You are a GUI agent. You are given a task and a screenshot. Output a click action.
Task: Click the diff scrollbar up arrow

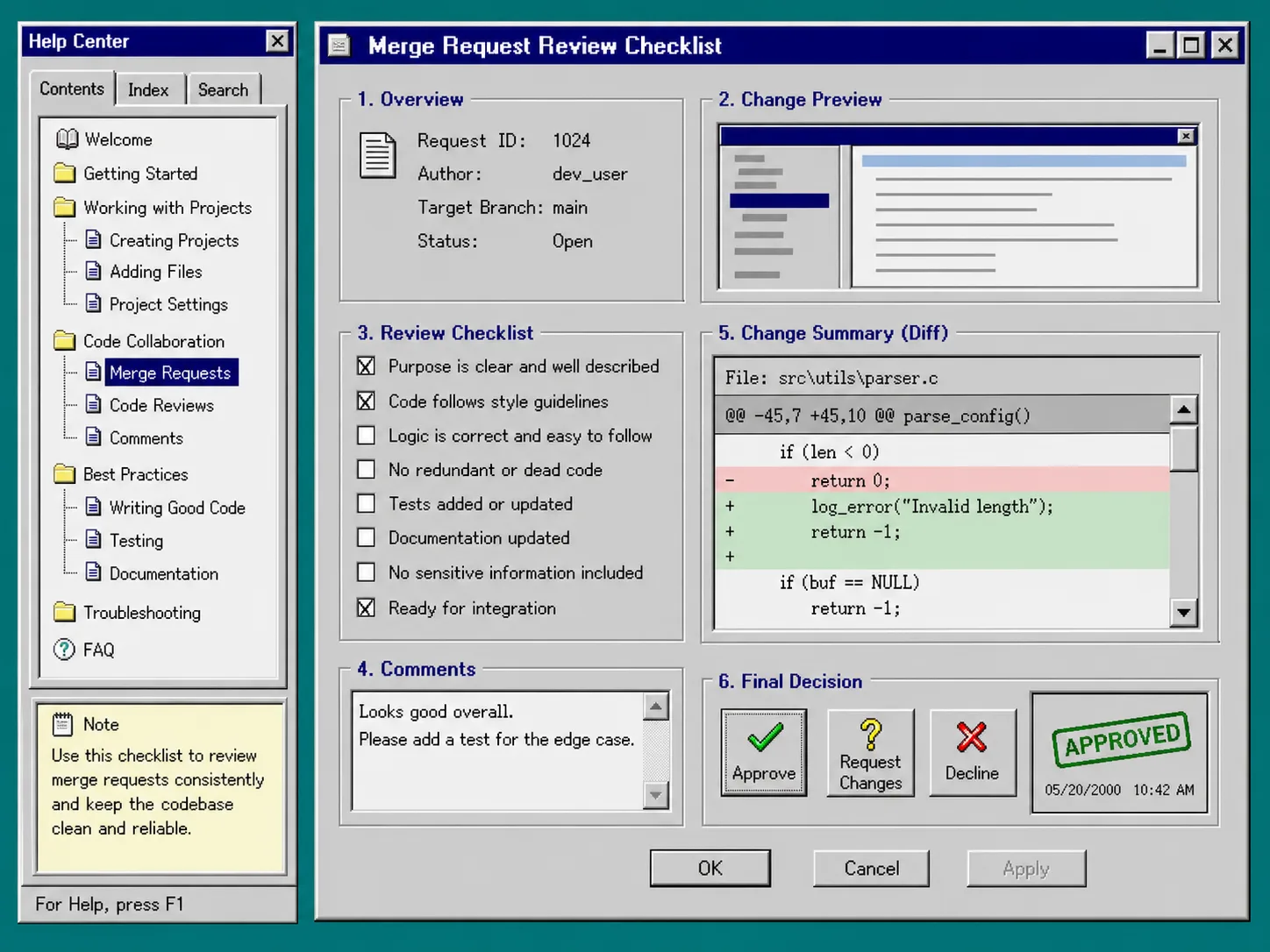click(1184, 409)
